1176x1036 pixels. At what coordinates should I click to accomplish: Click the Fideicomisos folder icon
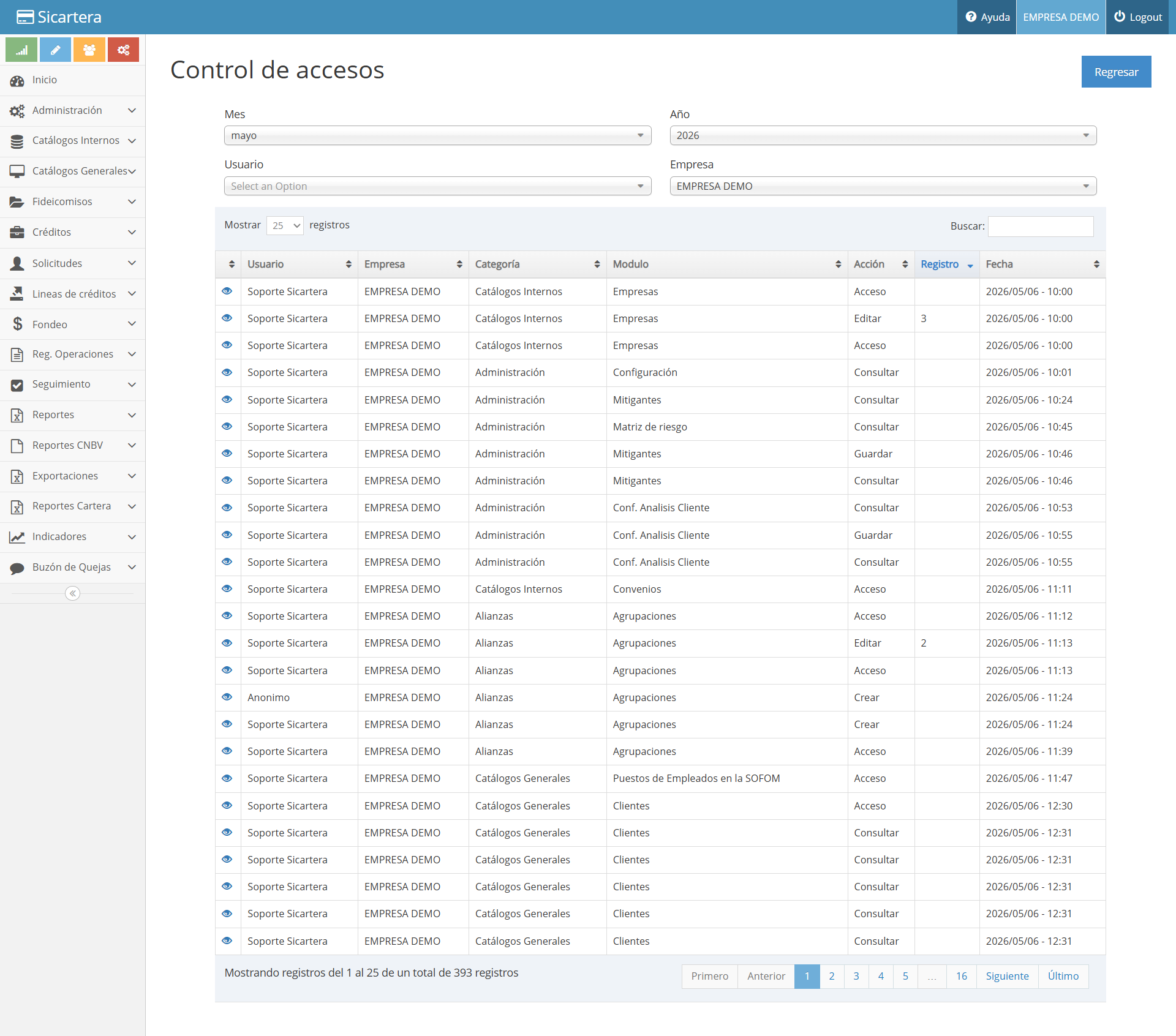[x=17, y=202]
